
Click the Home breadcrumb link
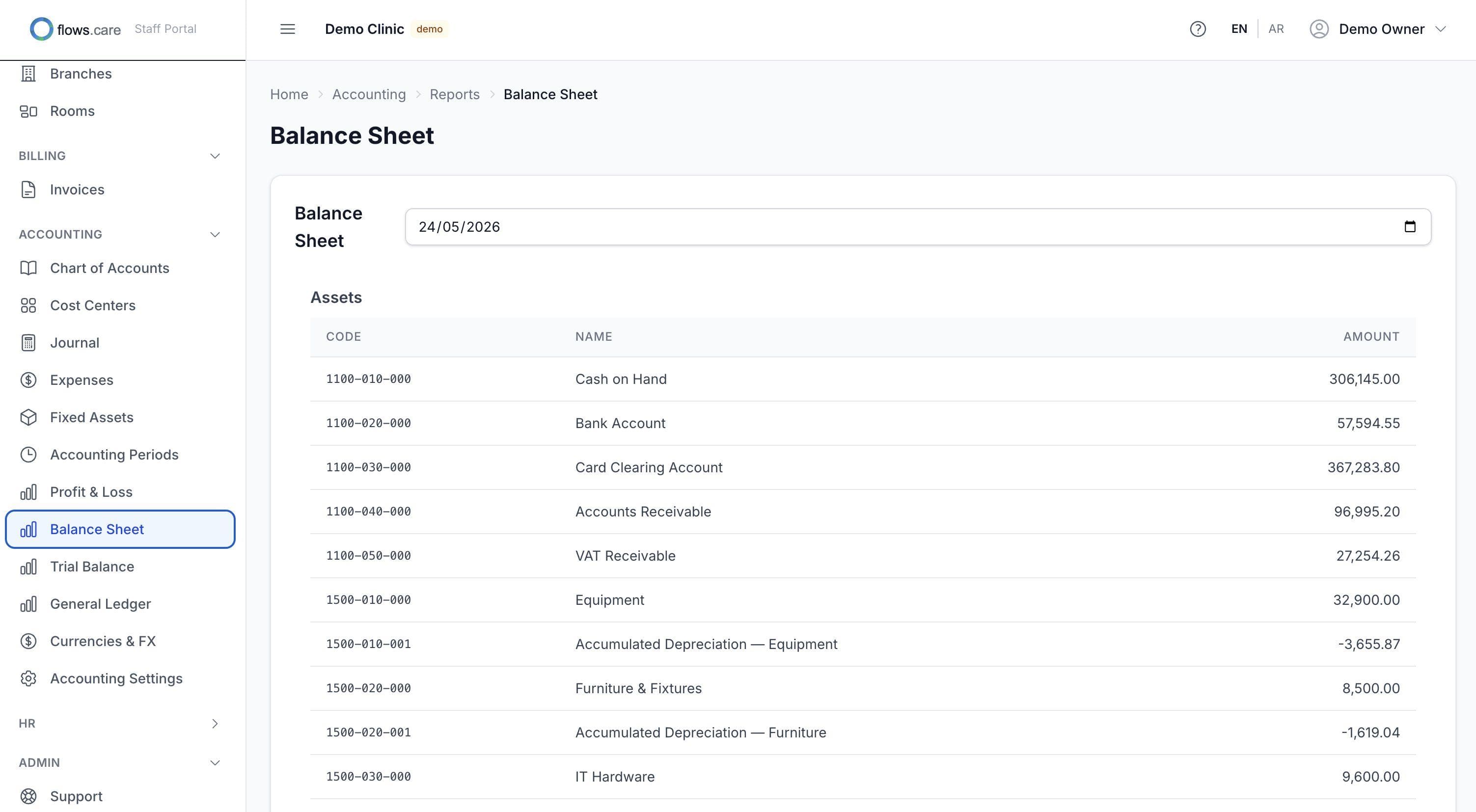[289, 95]
